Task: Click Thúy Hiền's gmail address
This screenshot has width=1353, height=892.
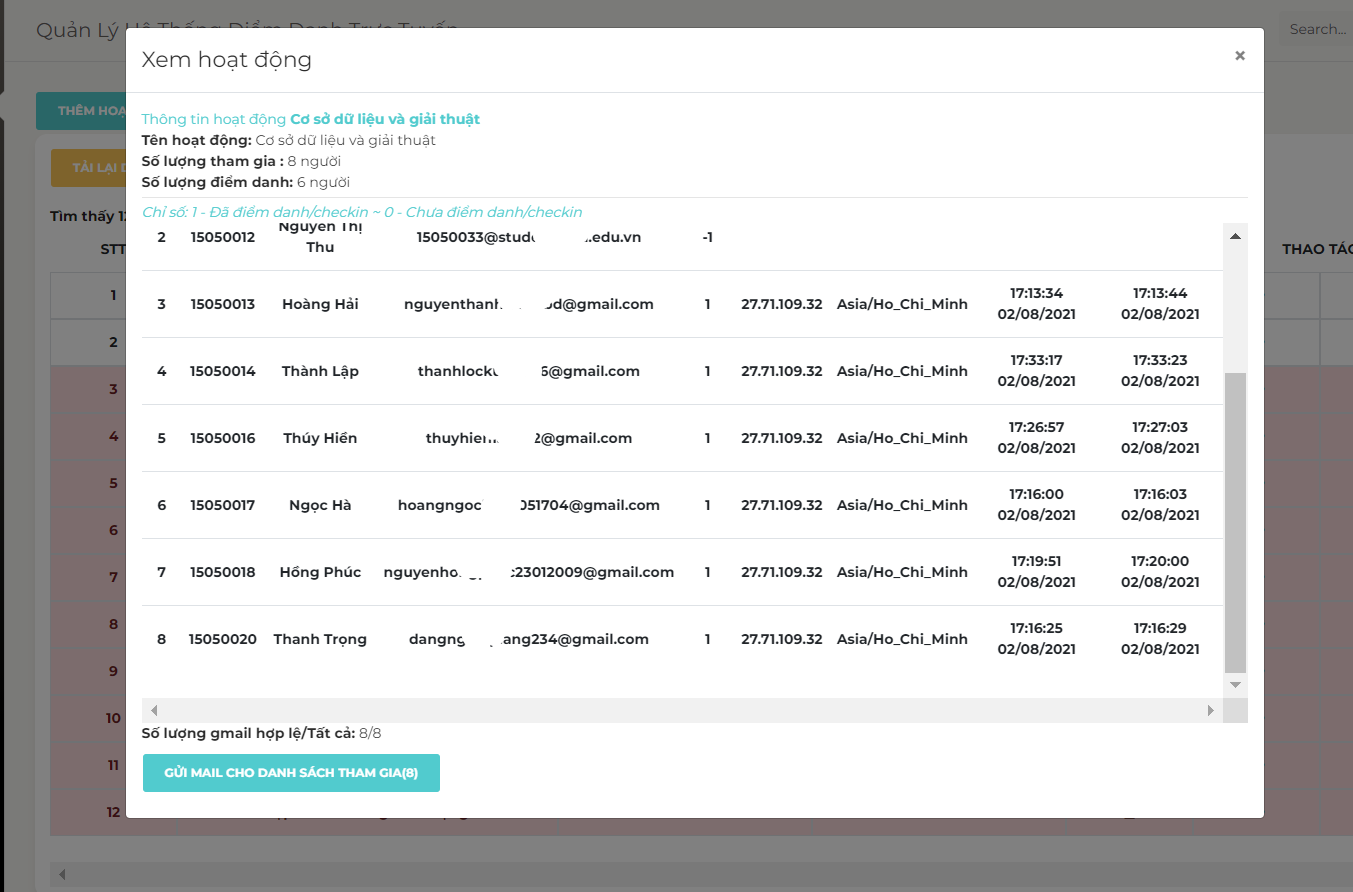Action: pos(529,438)
